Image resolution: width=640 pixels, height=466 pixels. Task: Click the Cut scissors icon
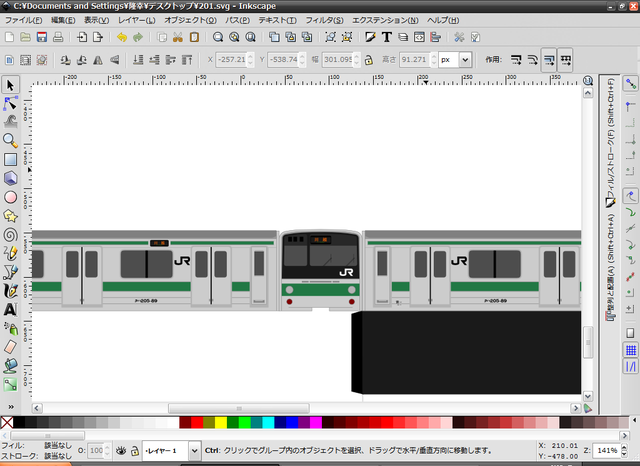pyautogui.click(x=177, y=38)
